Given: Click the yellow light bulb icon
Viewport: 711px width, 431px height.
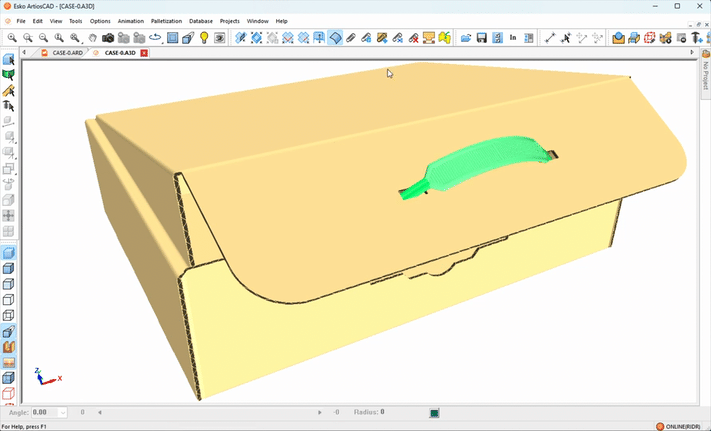Looking at the screenshot, I should point(204,38).
